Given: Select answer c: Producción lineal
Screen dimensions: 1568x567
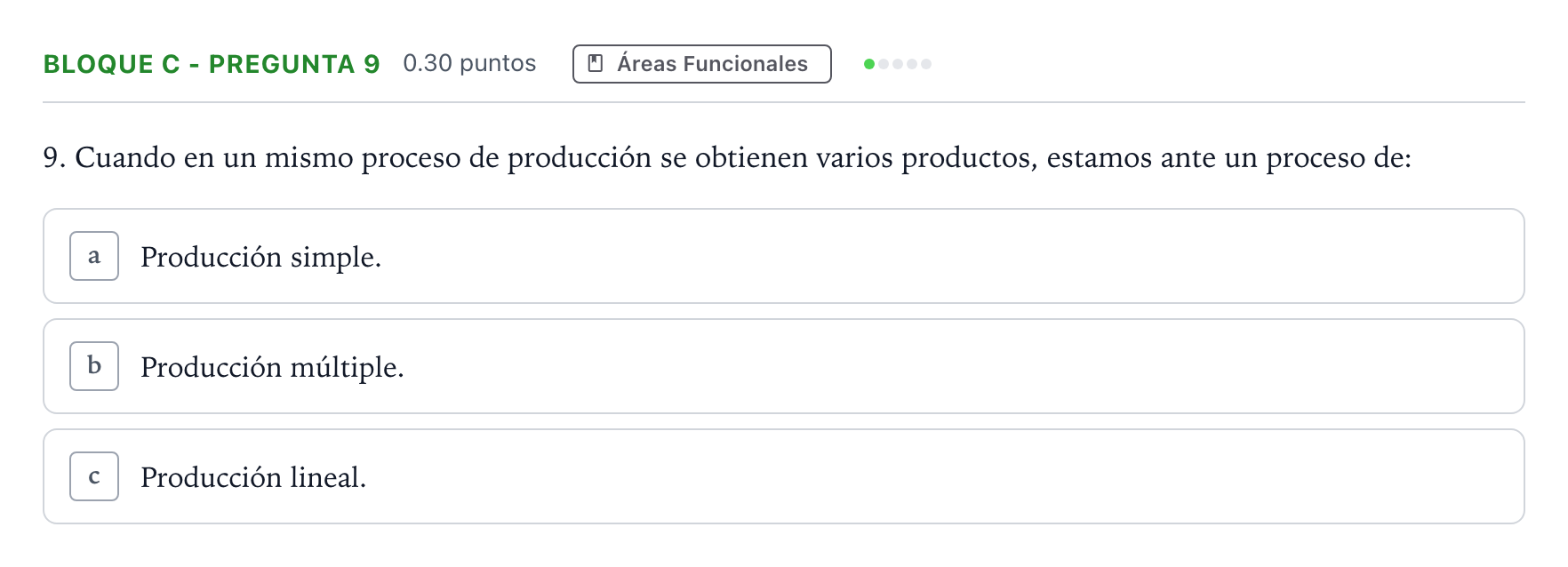Looking at the screenshot, I should [783, 476].
